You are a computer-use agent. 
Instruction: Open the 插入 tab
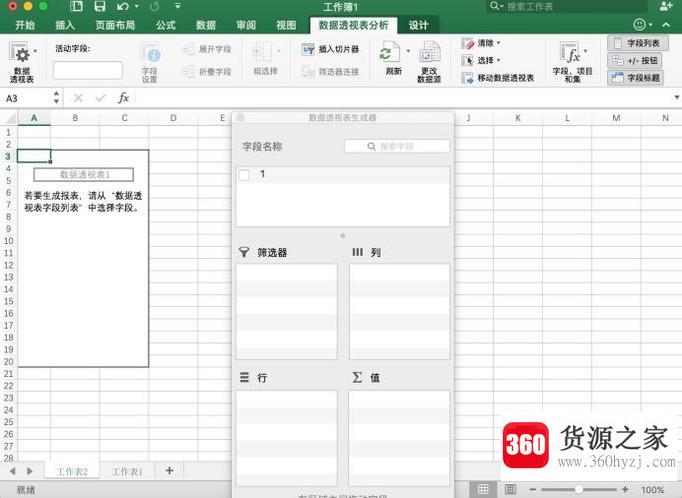tap(65, 25)
